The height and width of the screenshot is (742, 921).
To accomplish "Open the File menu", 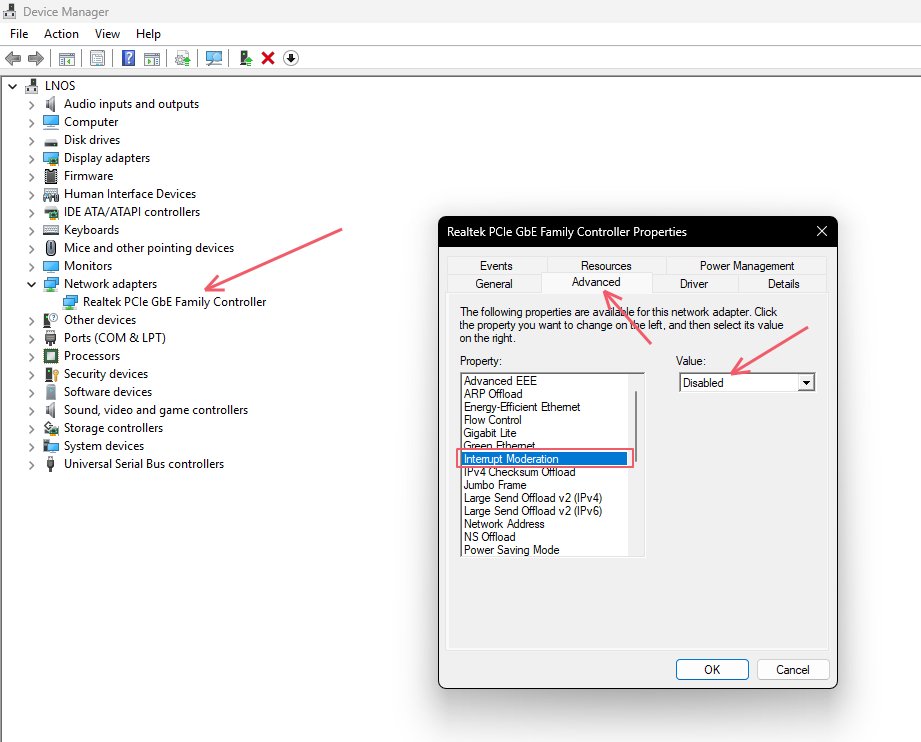I will pos(19,34).
